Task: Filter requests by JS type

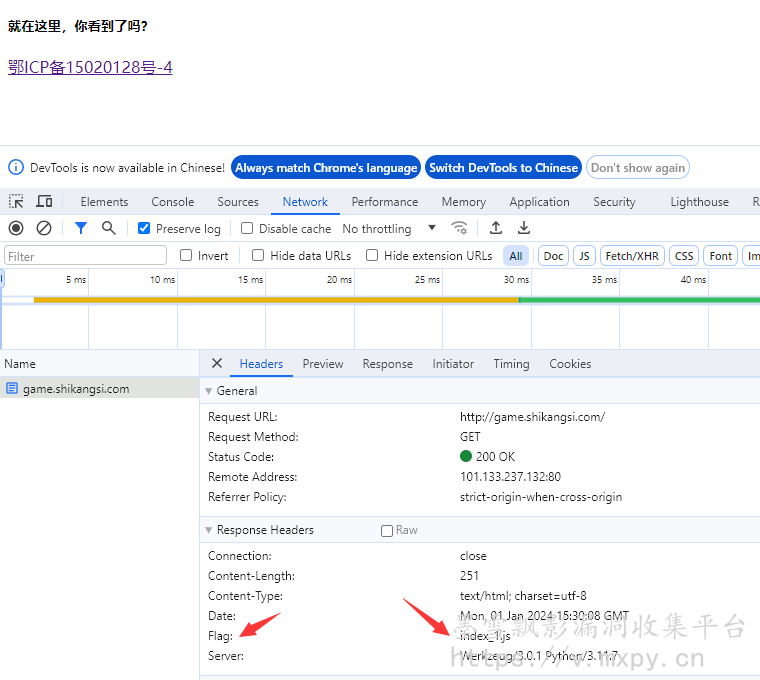Action: pos(584,255)
